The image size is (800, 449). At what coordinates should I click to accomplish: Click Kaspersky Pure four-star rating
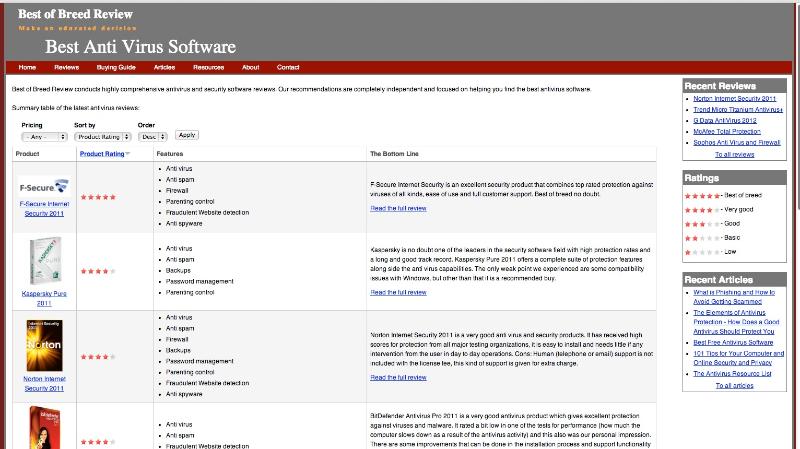coord(98,271)
